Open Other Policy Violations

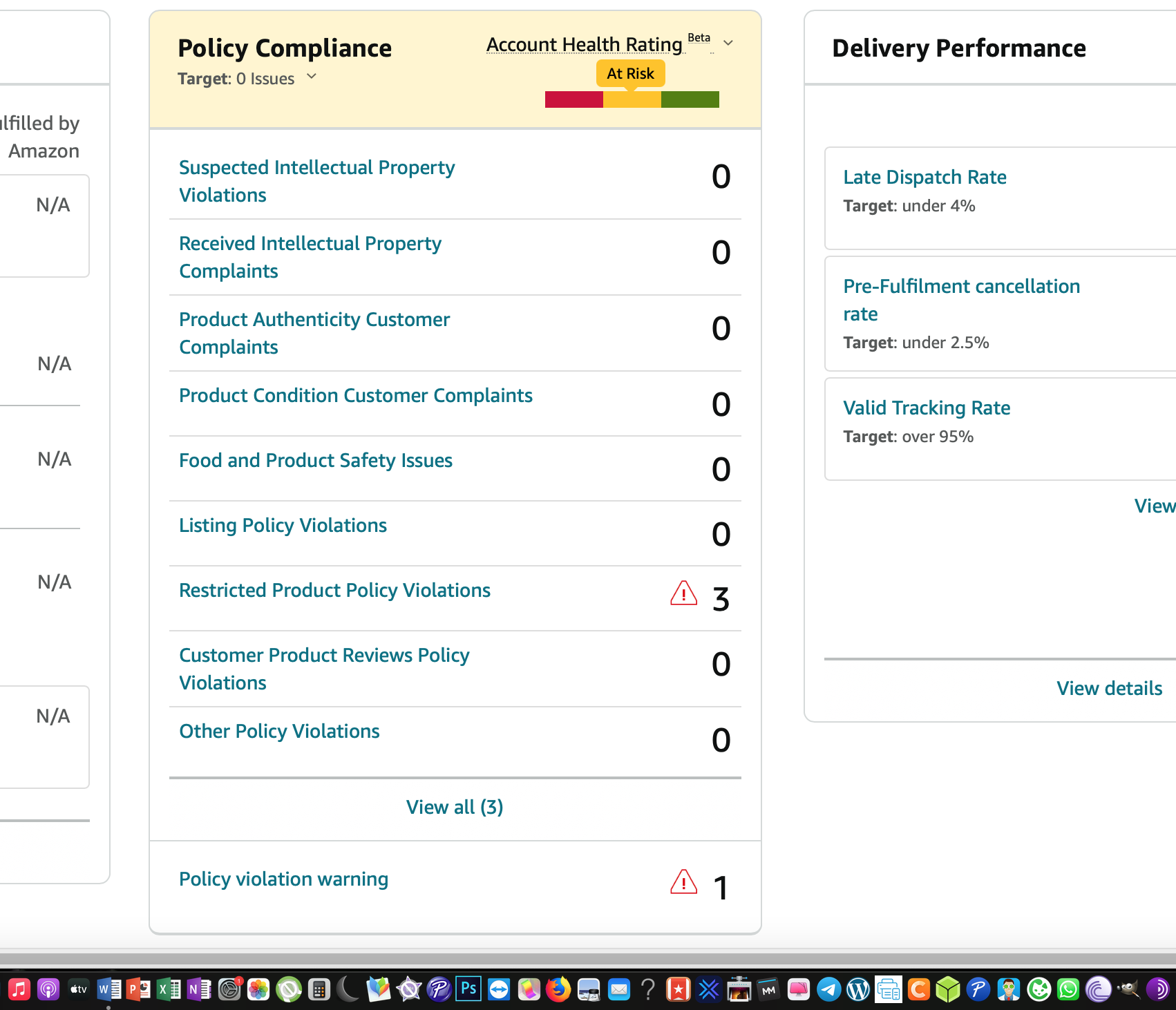[x=279, y=731]
